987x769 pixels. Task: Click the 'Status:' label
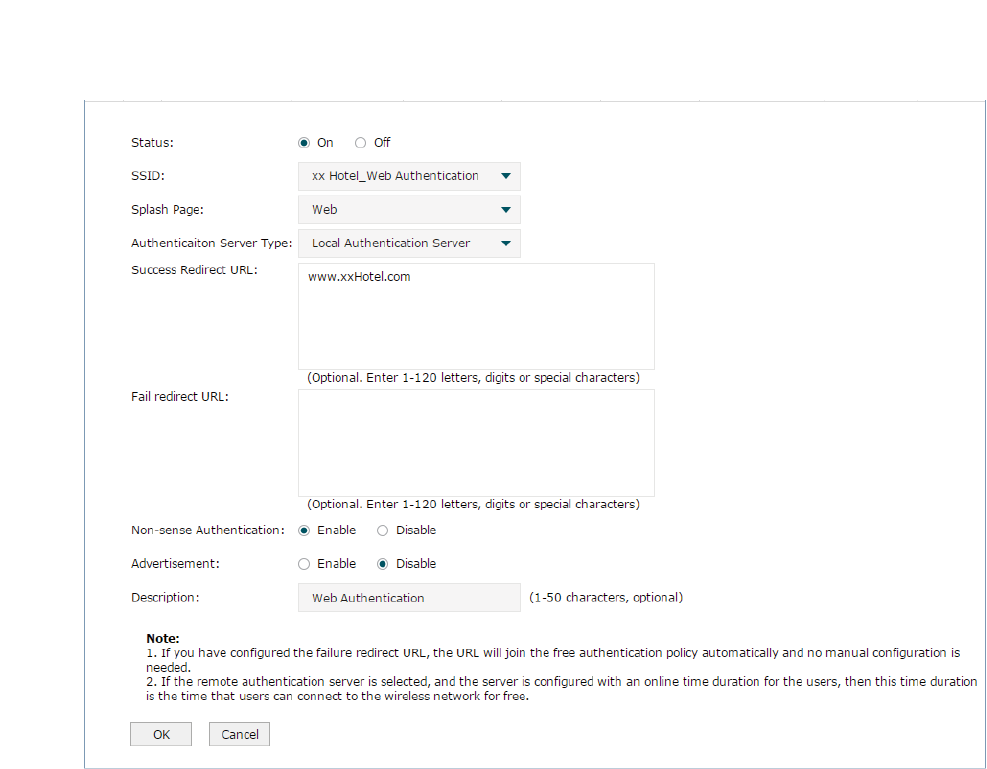pyautogui.click(x=152, y=143)
